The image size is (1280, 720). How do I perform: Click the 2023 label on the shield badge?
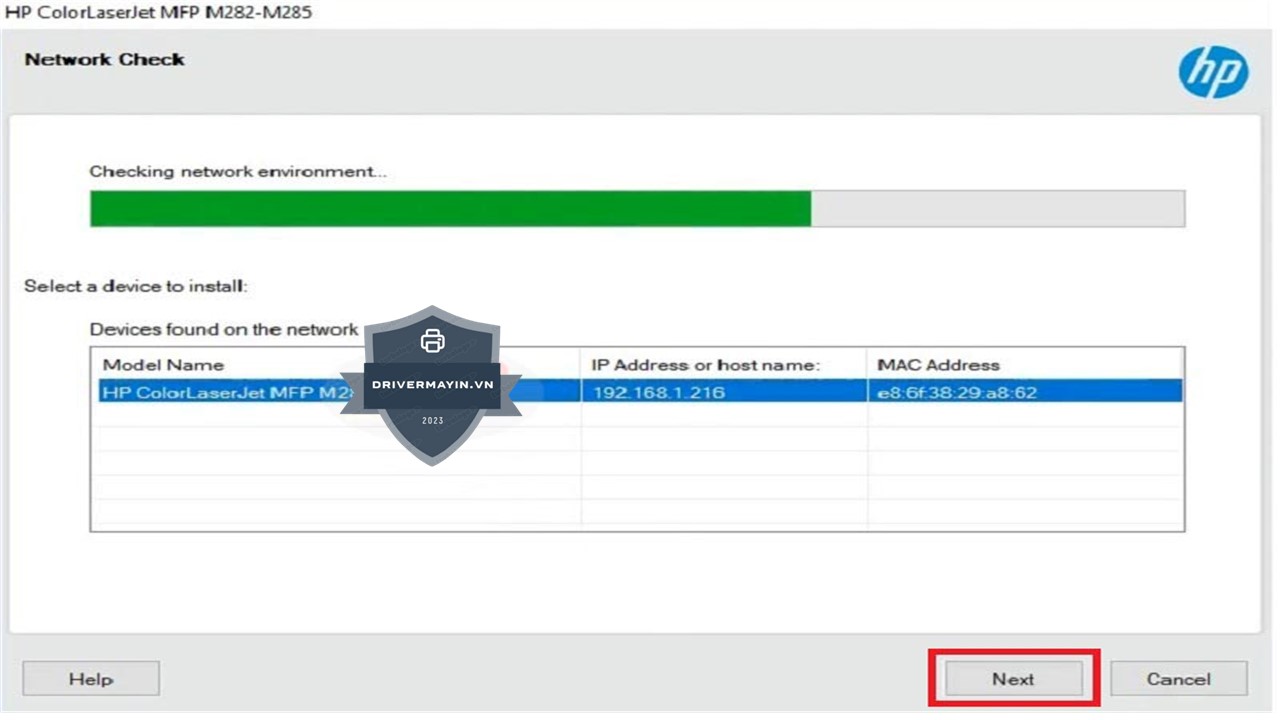432,421
